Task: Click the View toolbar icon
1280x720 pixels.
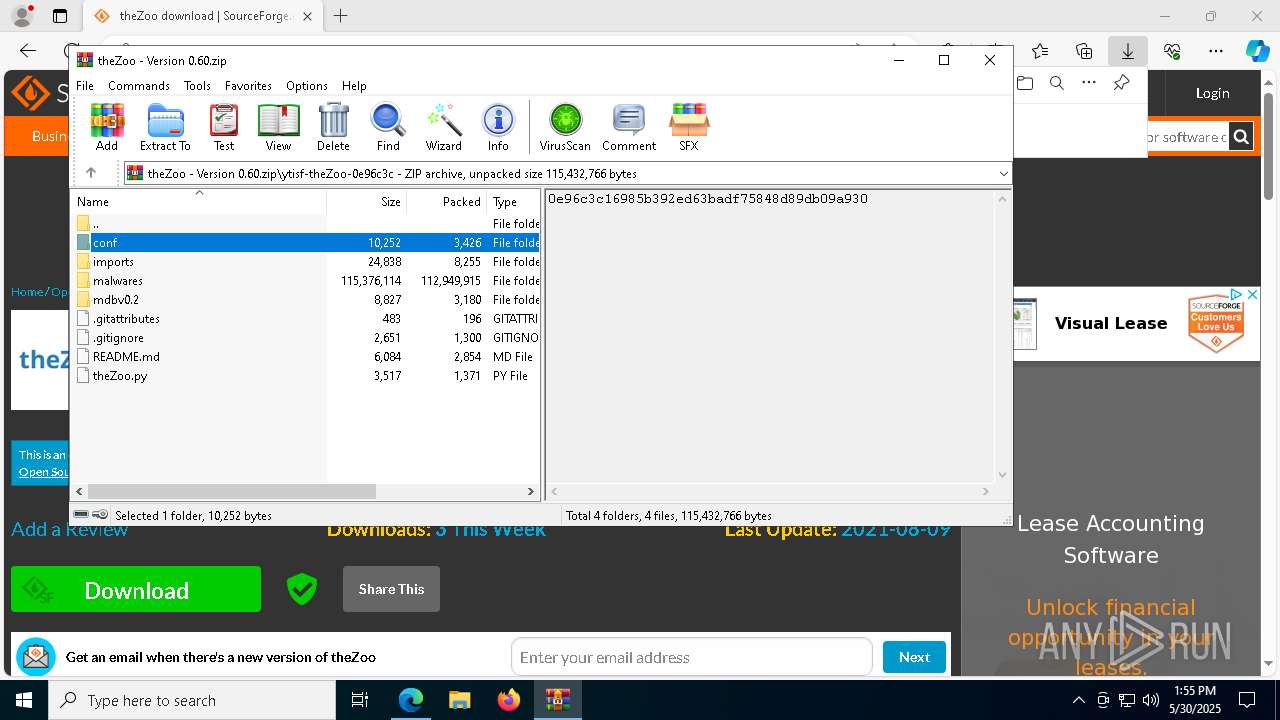Action: point(278,126)
